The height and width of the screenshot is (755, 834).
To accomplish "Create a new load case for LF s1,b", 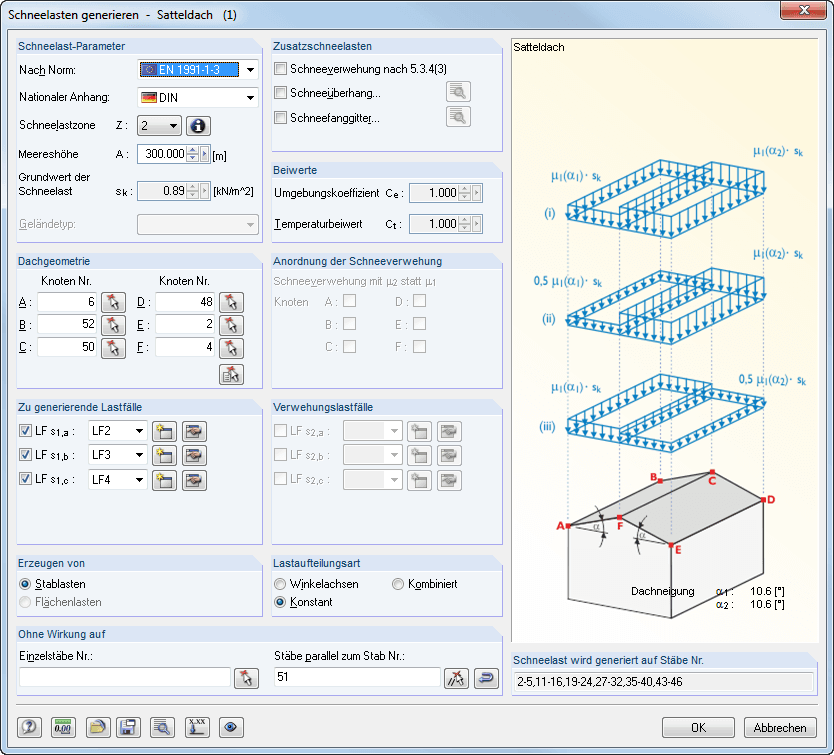I will (x=164, y=455).
